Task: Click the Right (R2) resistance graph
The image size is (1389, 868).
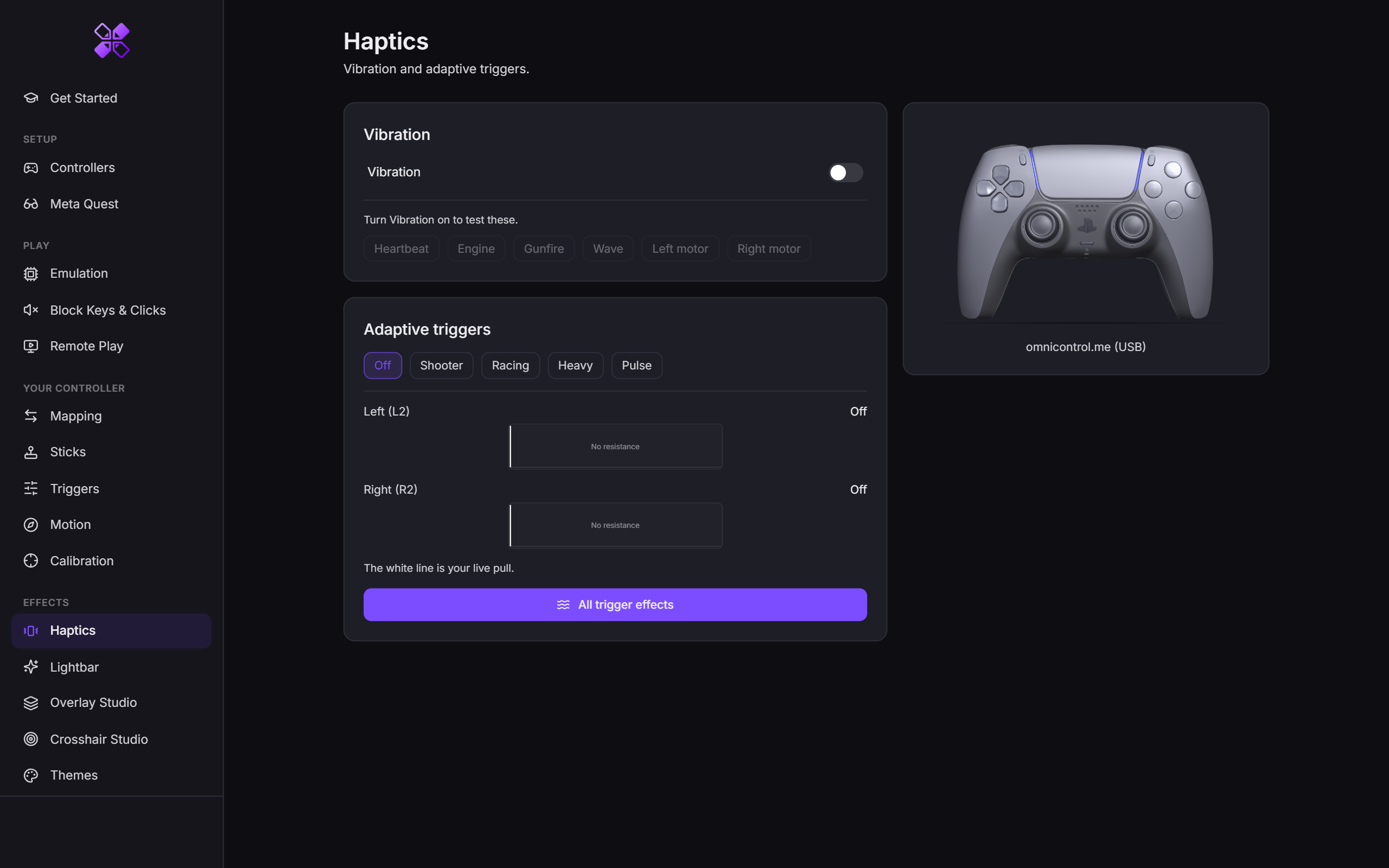Action: click(615, 525)
